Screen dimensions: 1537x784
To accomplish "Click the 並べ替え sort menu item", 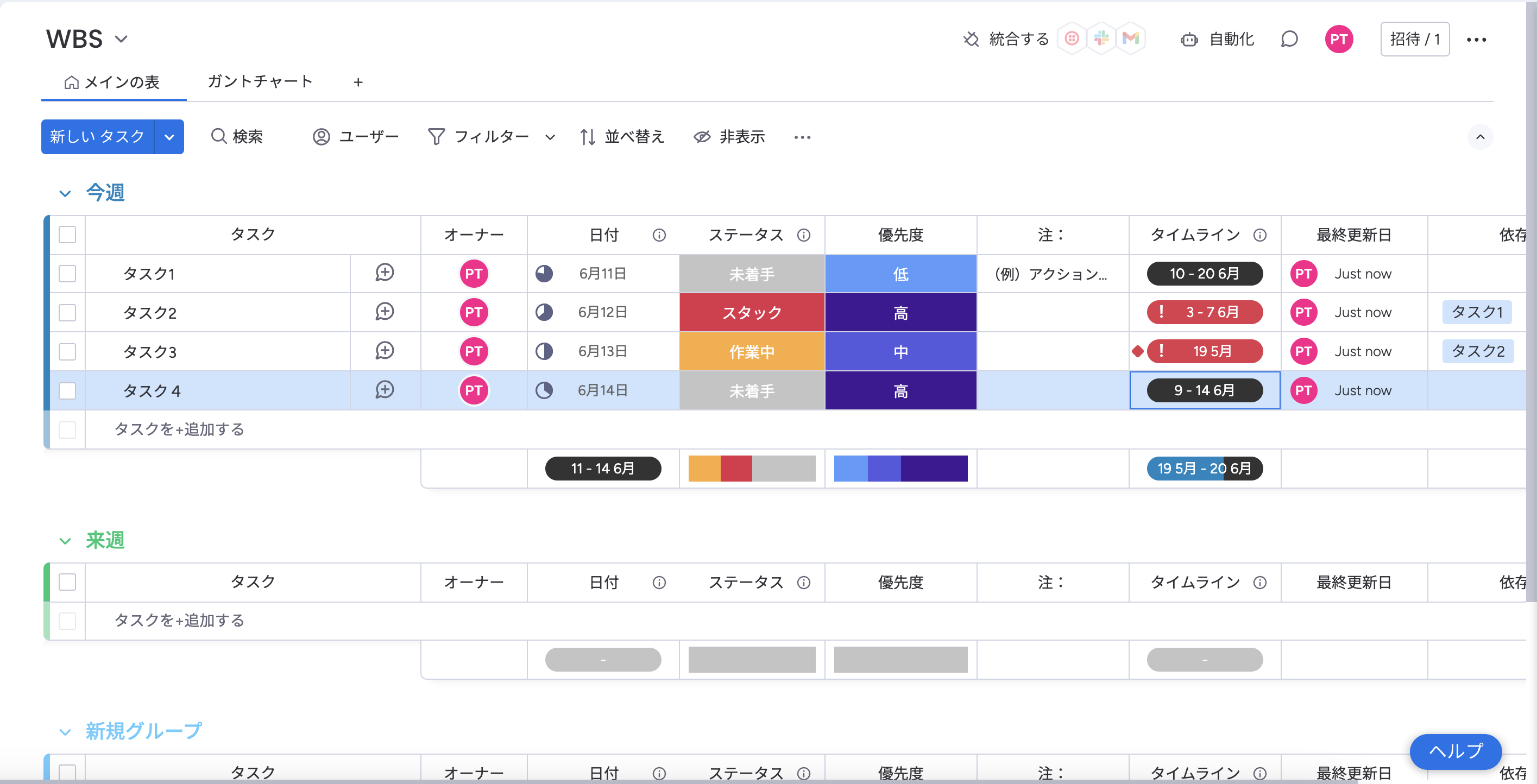I will point(622,137).
